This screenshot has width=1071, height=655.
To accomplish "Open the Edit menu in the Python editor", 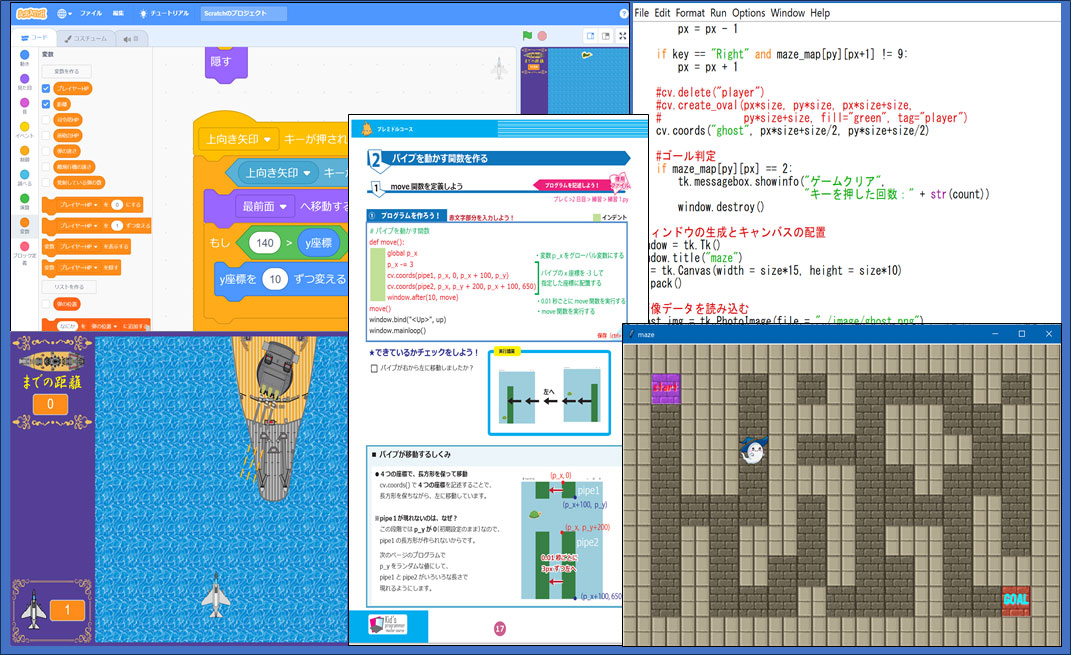I will coord(662,13).
